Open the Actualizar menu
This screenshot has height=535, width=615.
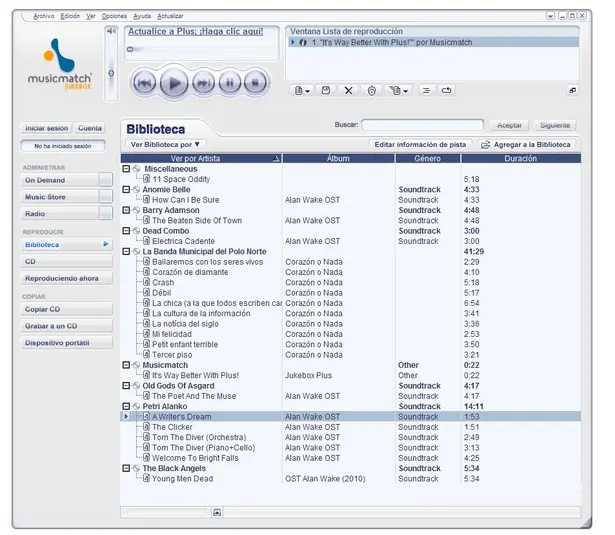[x=170, y=16]
